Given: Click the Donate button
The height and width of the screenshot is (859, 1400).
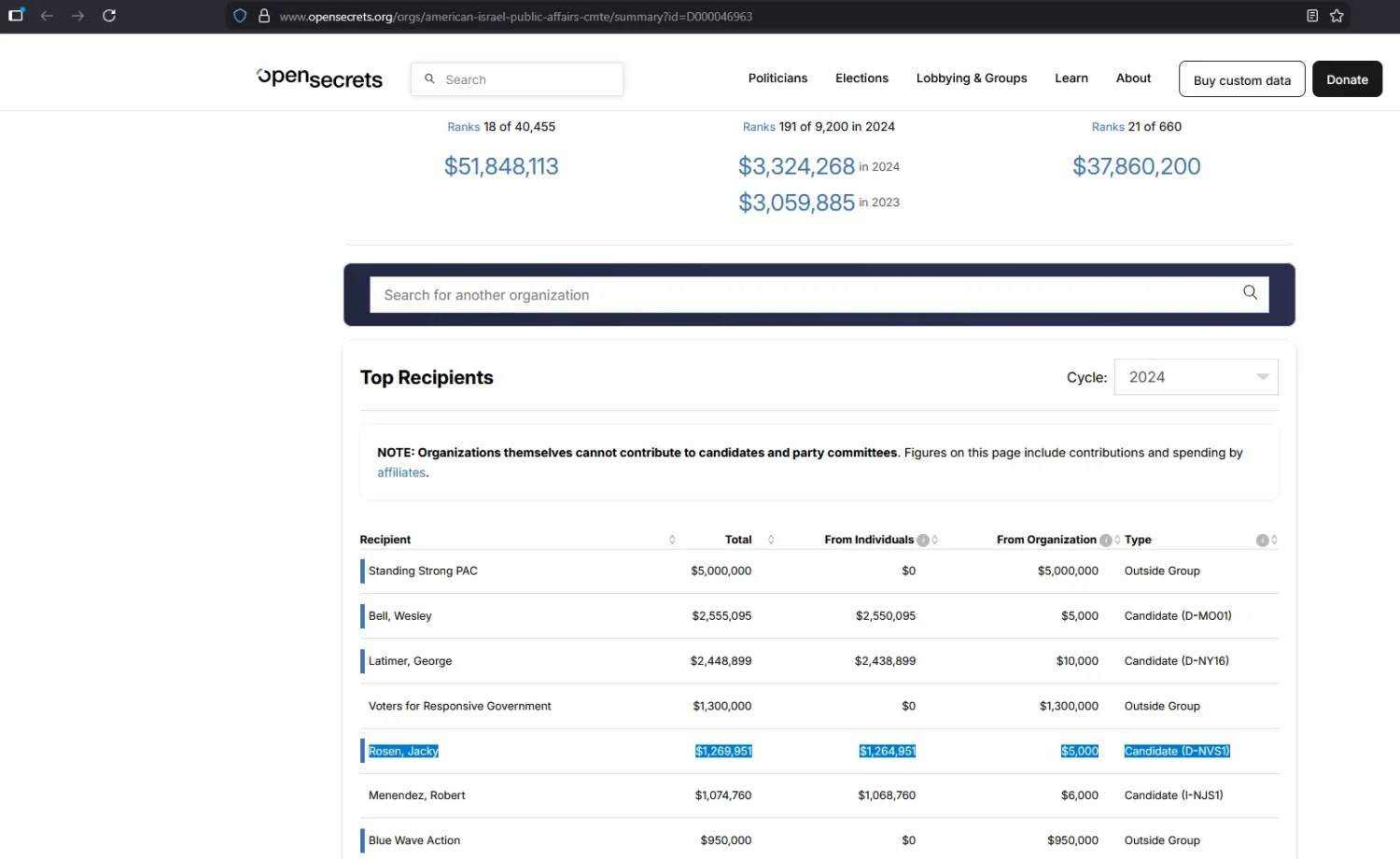Looking at the screenshot, I should point(1347,79).
